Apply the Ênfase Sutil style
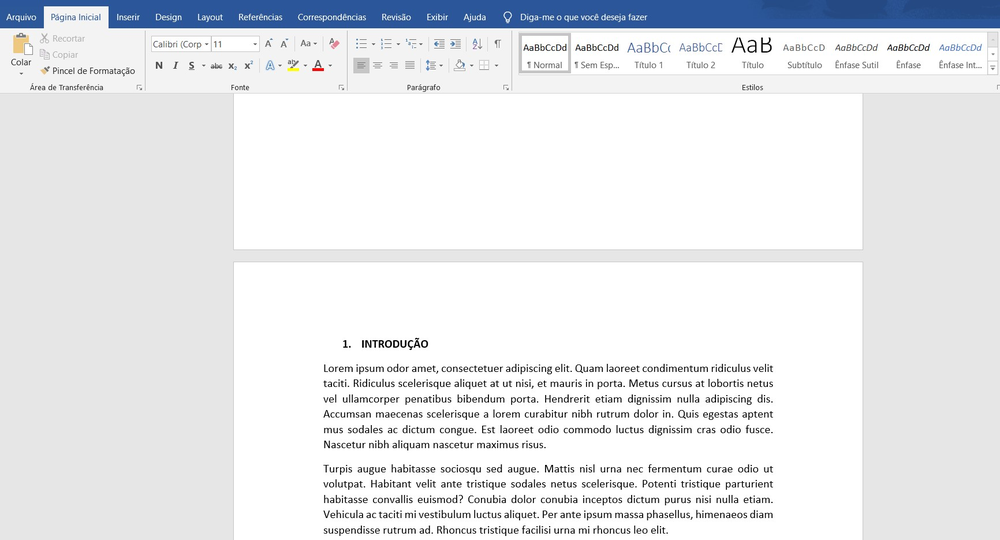Screen dimensions: 1000x540 [x=857, y=54]
